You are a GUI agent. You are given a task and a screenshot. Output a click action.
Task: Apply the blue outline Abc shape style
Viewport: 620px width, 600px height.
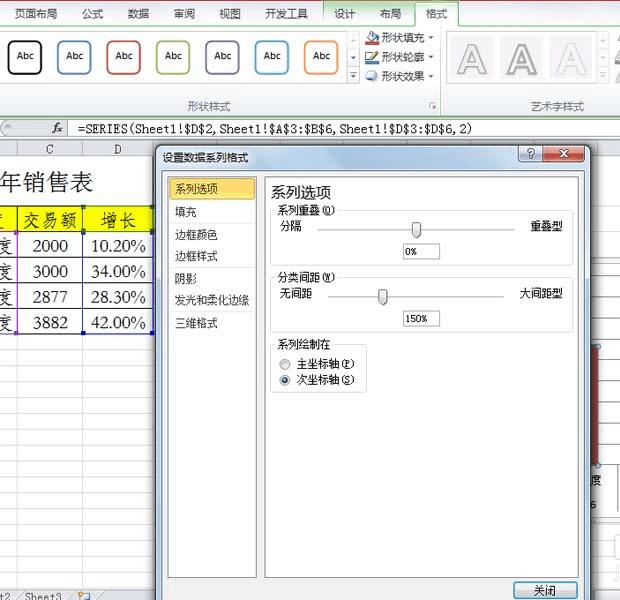pos(74,57)
